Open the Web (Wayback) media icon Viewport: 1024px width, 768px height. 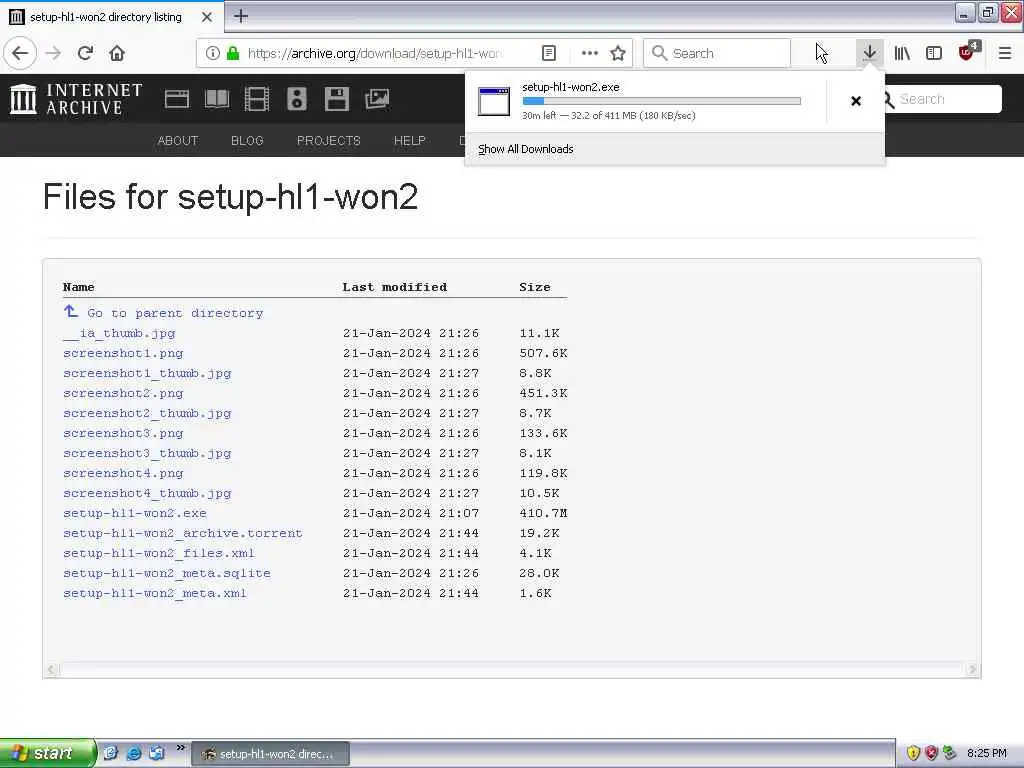[x=176, y=99]
